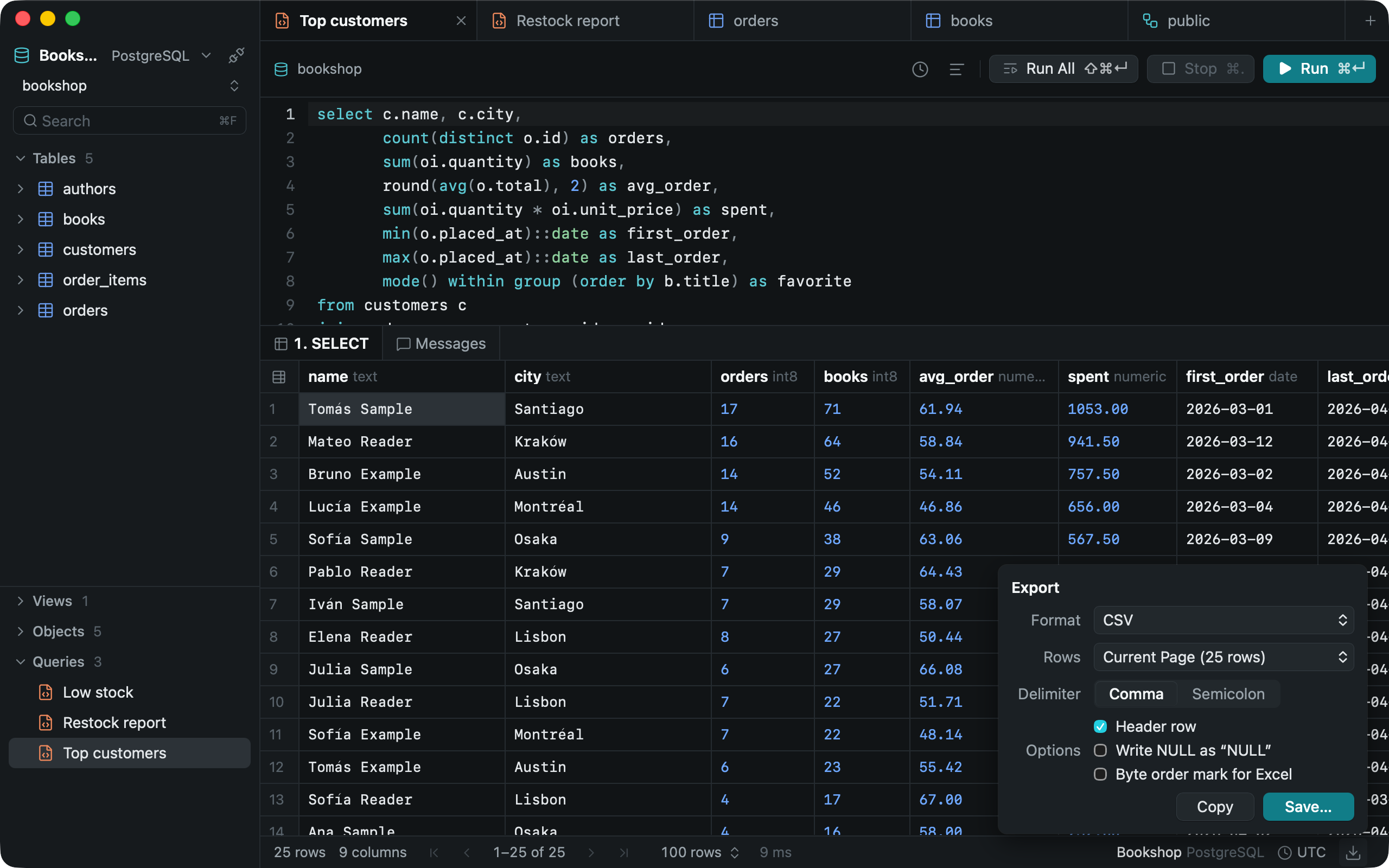
Task: Click the Run All button
Action: pyautogui.click(x=1063, y=69)
